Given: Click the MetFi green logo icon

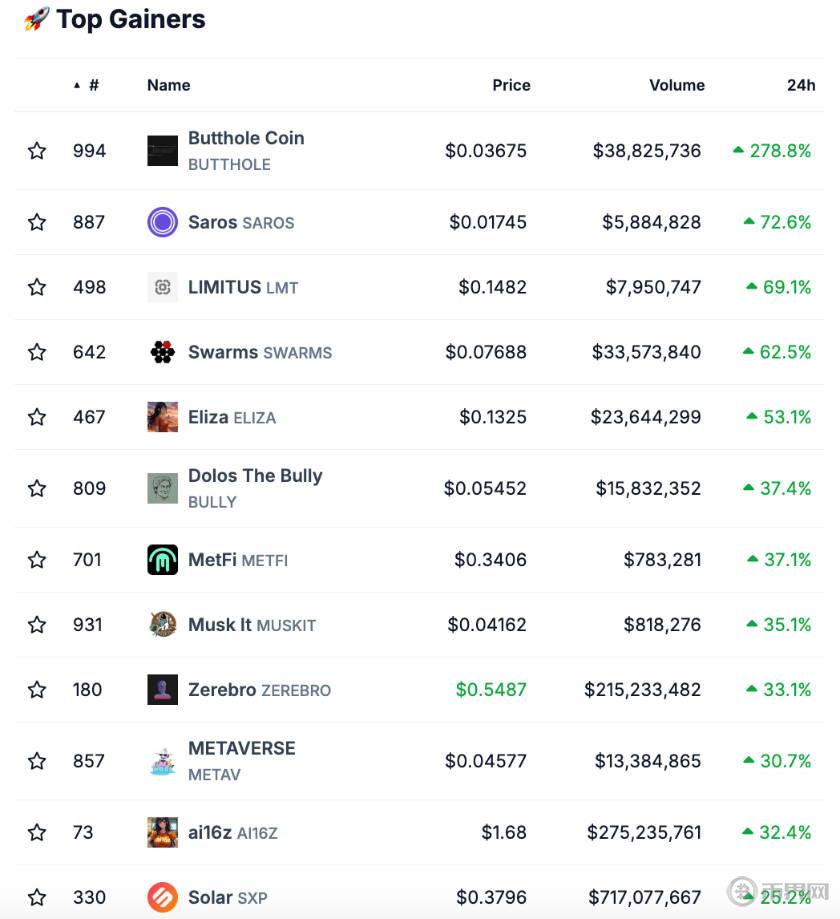Looking at the screenshot, I should tap(162, 560).
